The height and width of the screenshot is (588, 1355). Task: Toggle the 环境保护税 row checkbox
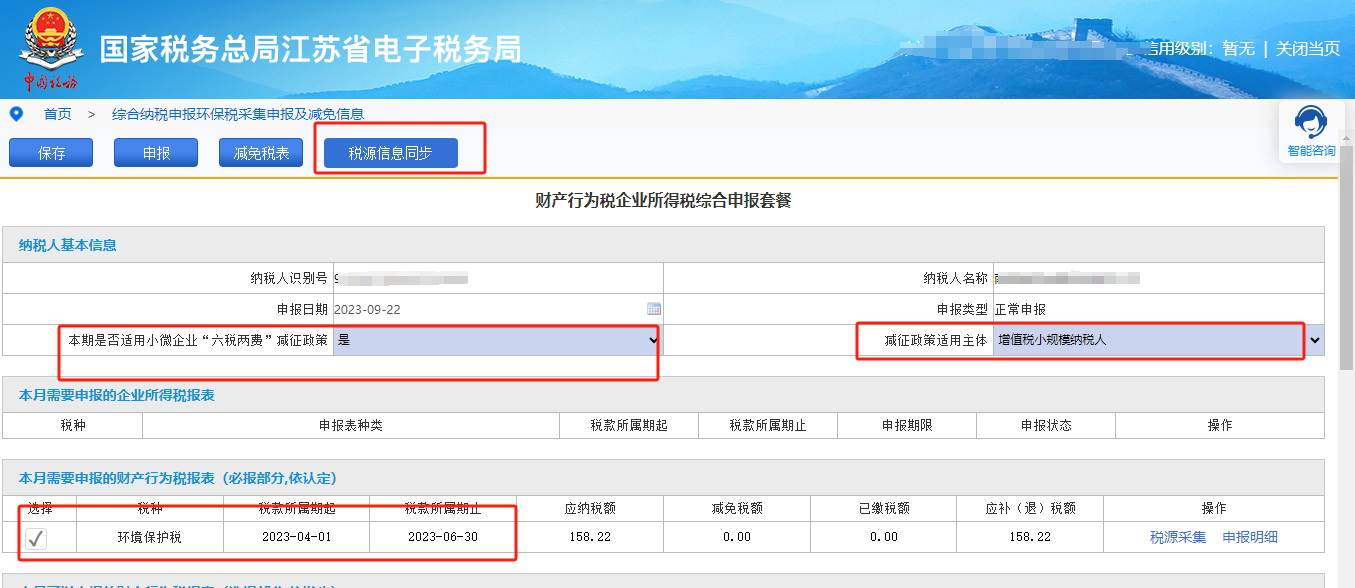pos(36,538)
